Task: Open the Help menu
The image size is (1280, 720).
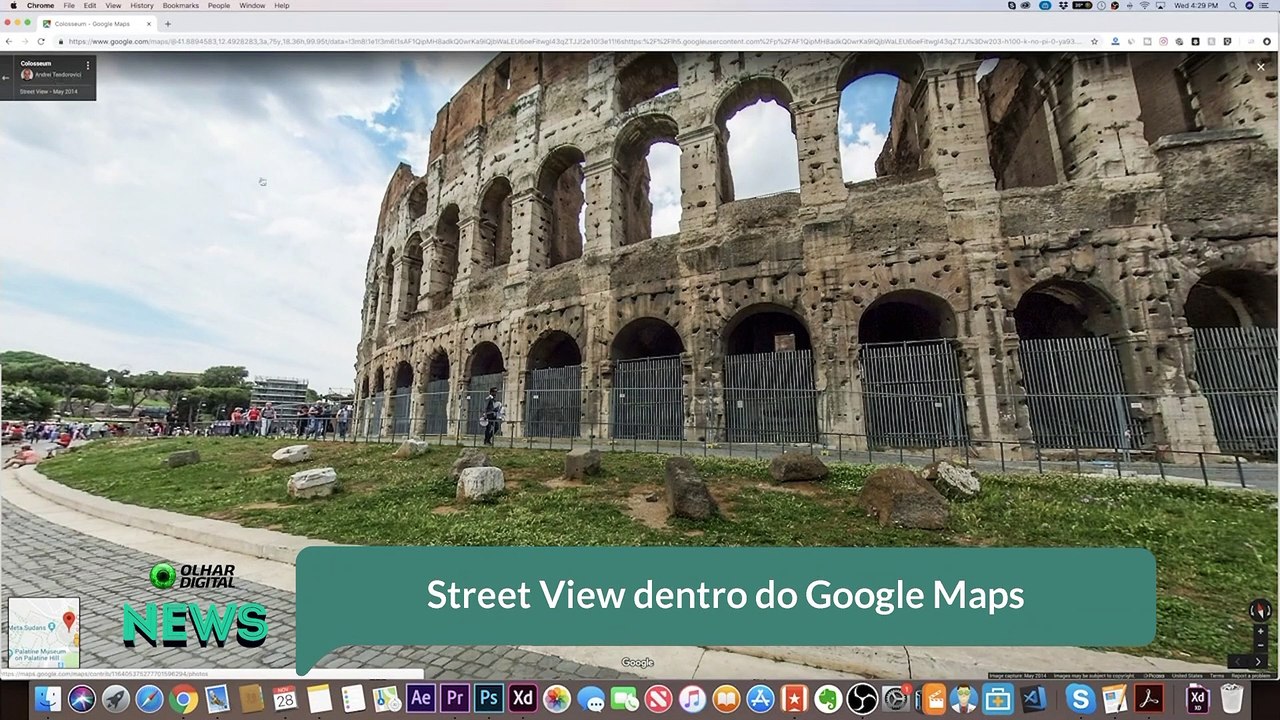Action: tap(282, 5)
